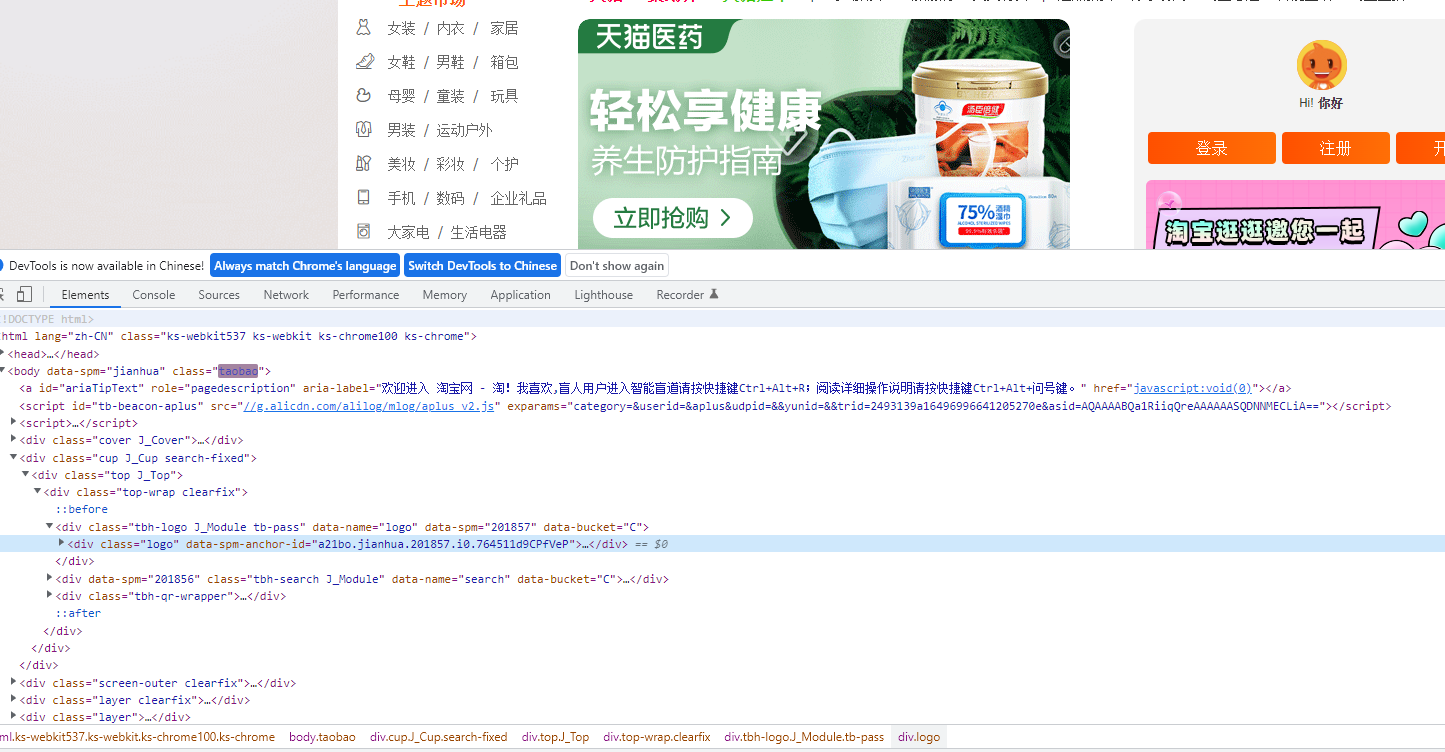Open the 内衣 category link
The height and width of the screenshot is (752, 1445).
451,28
